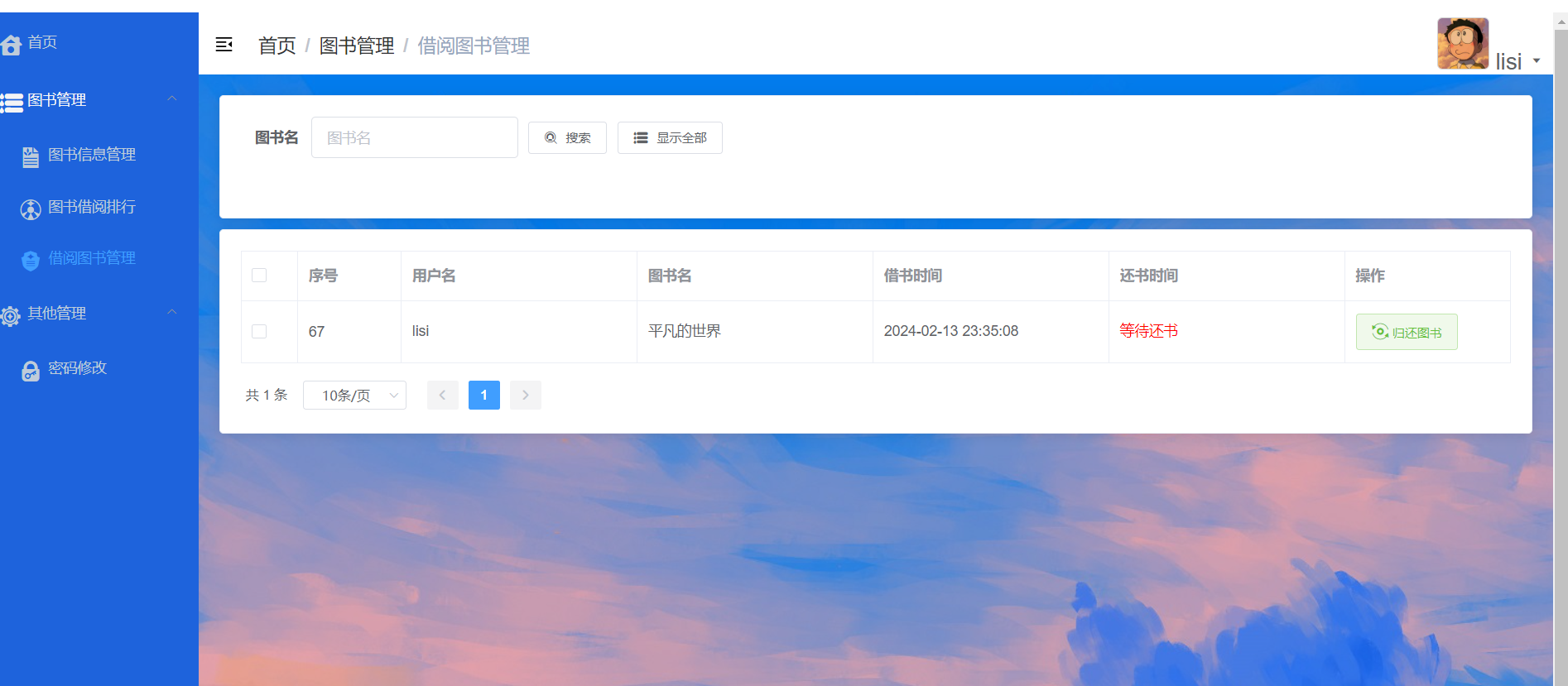Click the user avatar image
This screenshot has width=1568, height=686.
(x=1463, y=44)
